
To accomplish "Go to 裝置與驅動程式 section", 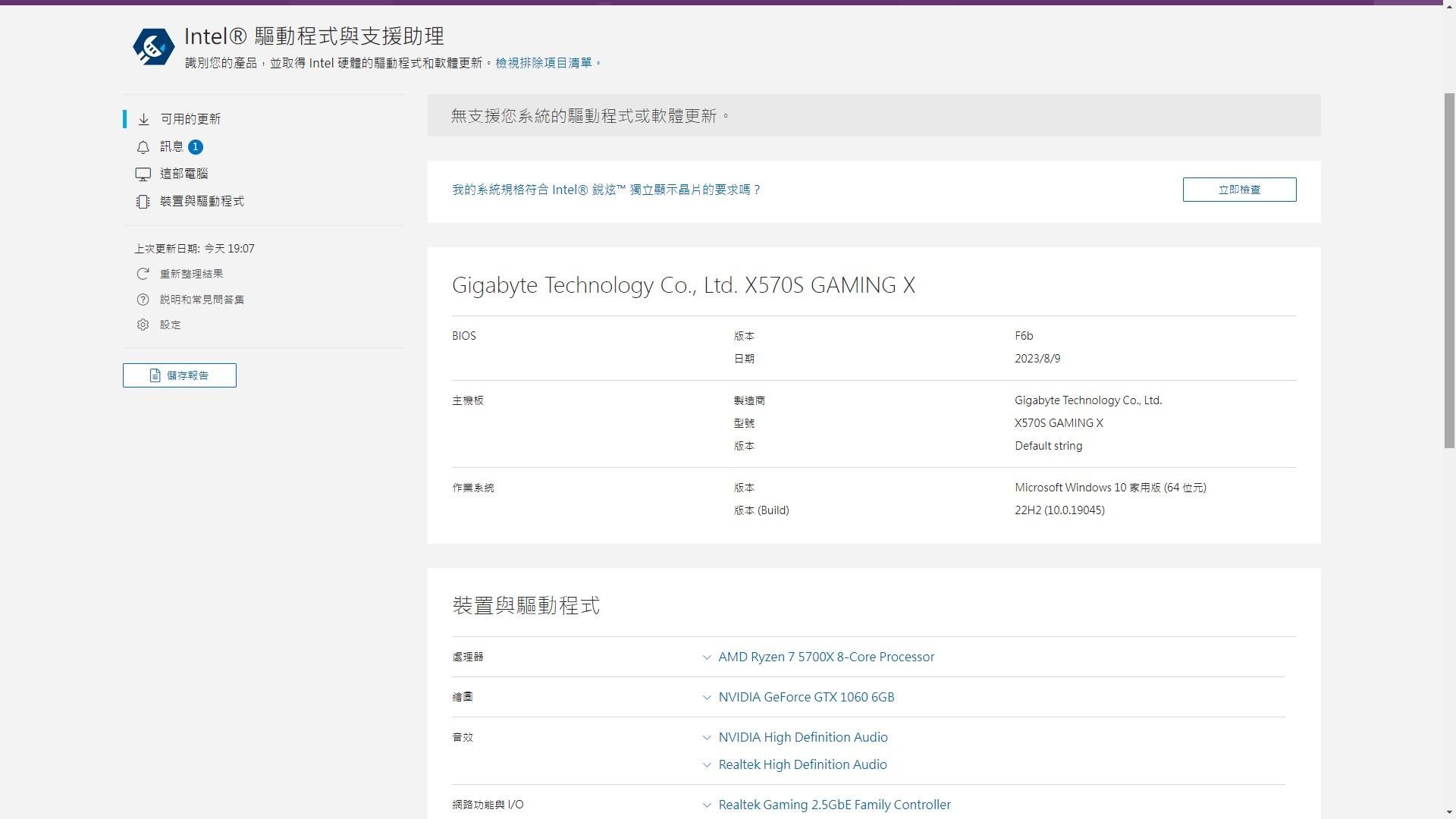I will click(202, 202).
